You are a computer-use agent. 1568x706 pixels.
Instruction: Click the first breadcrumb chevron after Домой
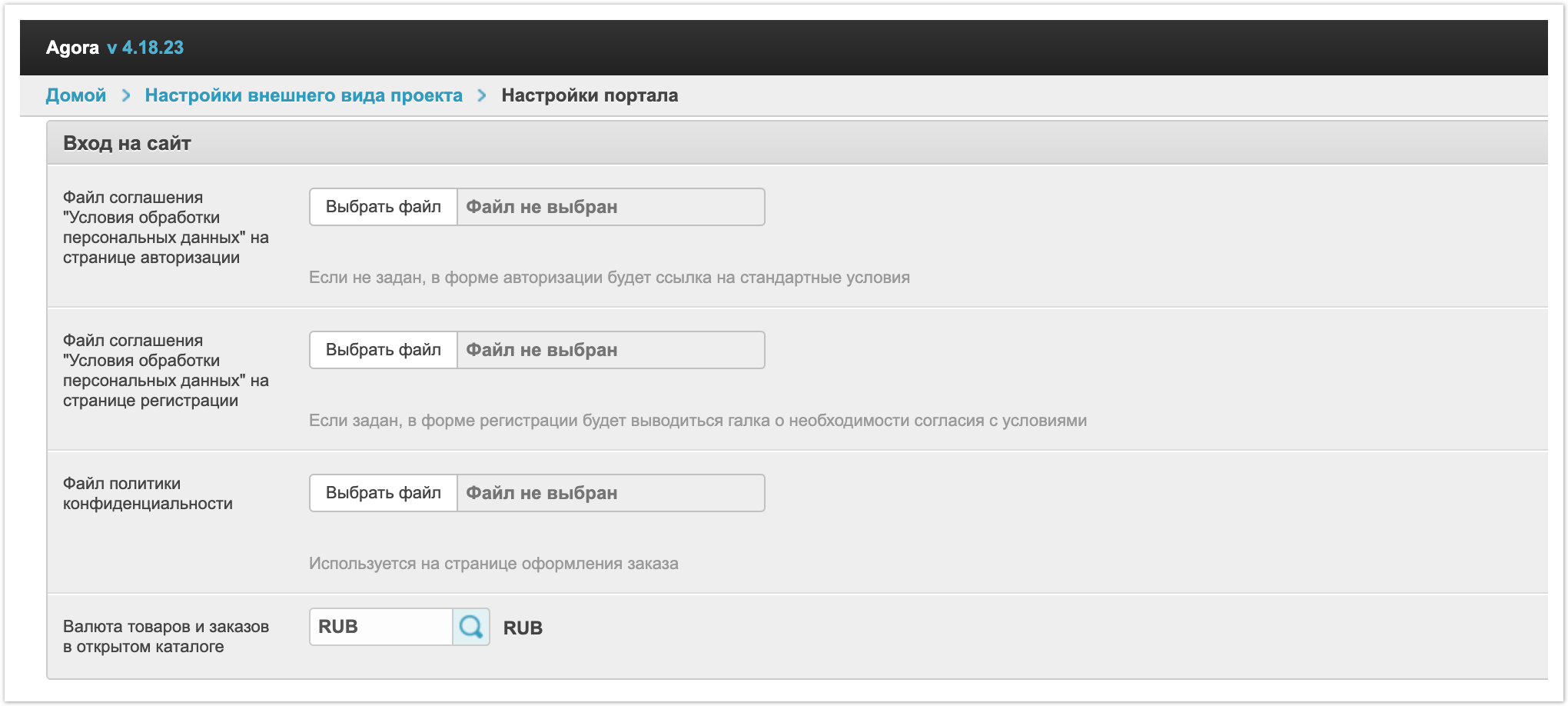coord(126,95)
